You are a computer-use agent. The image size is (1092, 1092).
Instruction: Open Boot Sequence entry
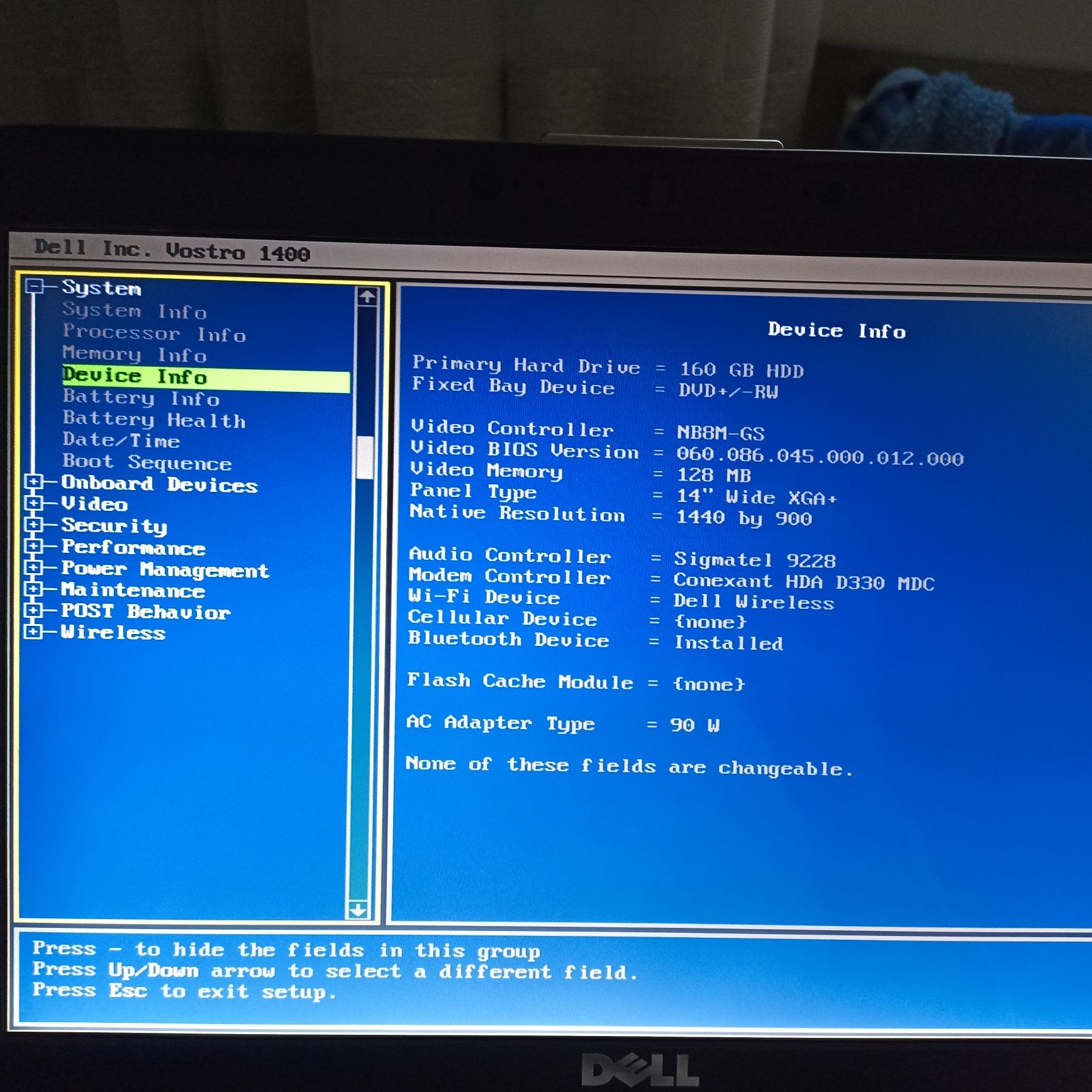147,462
